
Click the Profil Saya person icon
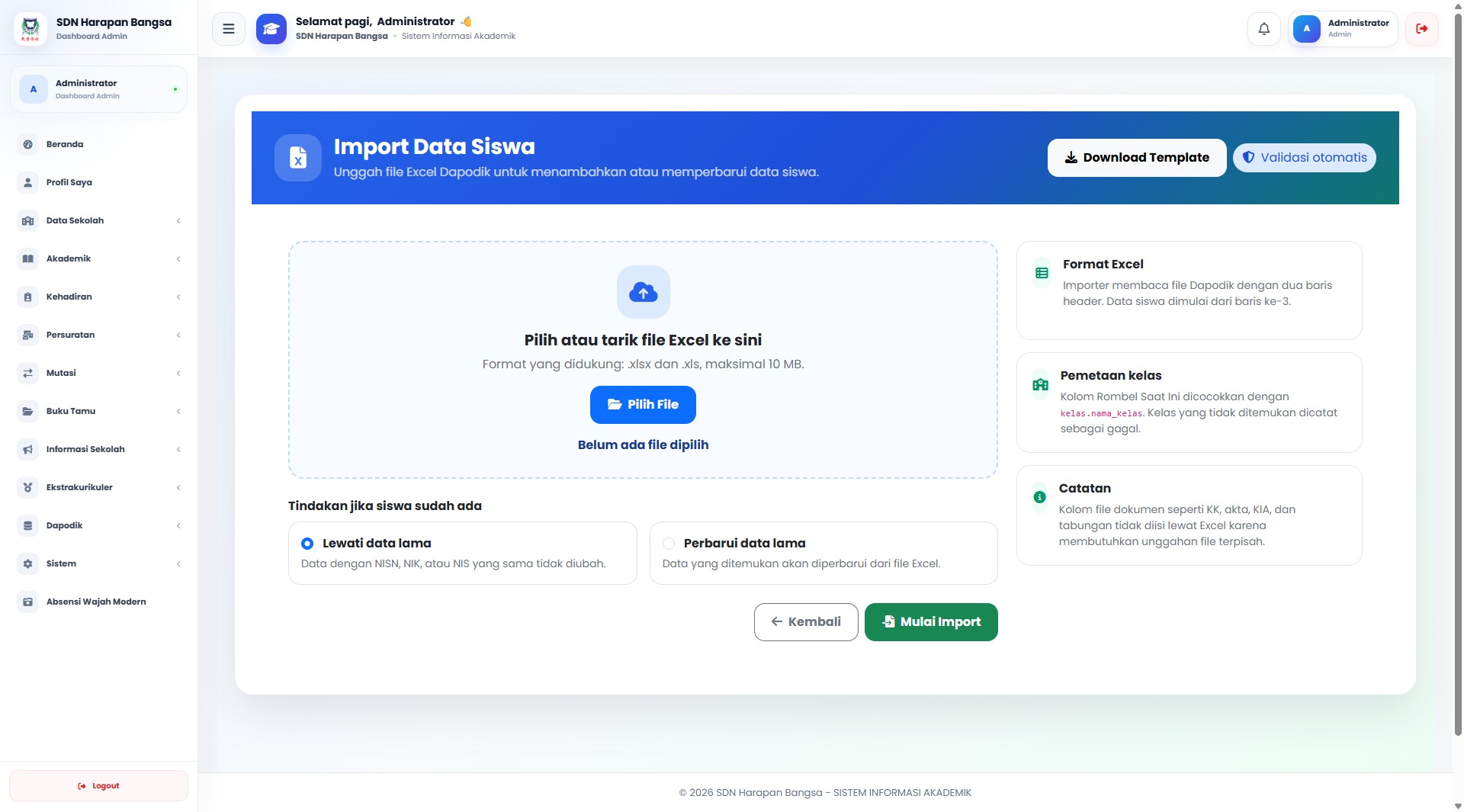click(28, 182)
